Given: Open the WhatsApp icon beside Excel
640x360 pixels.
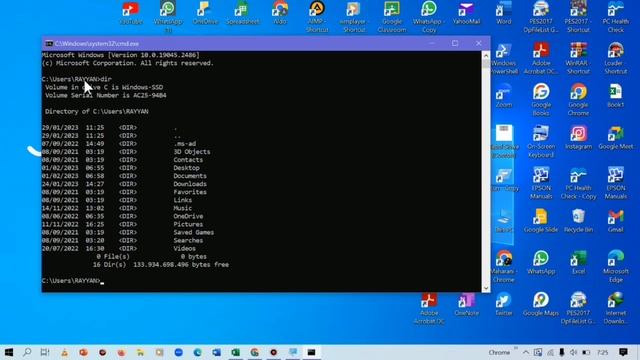Looking at the screenshot, I should 541,263.
